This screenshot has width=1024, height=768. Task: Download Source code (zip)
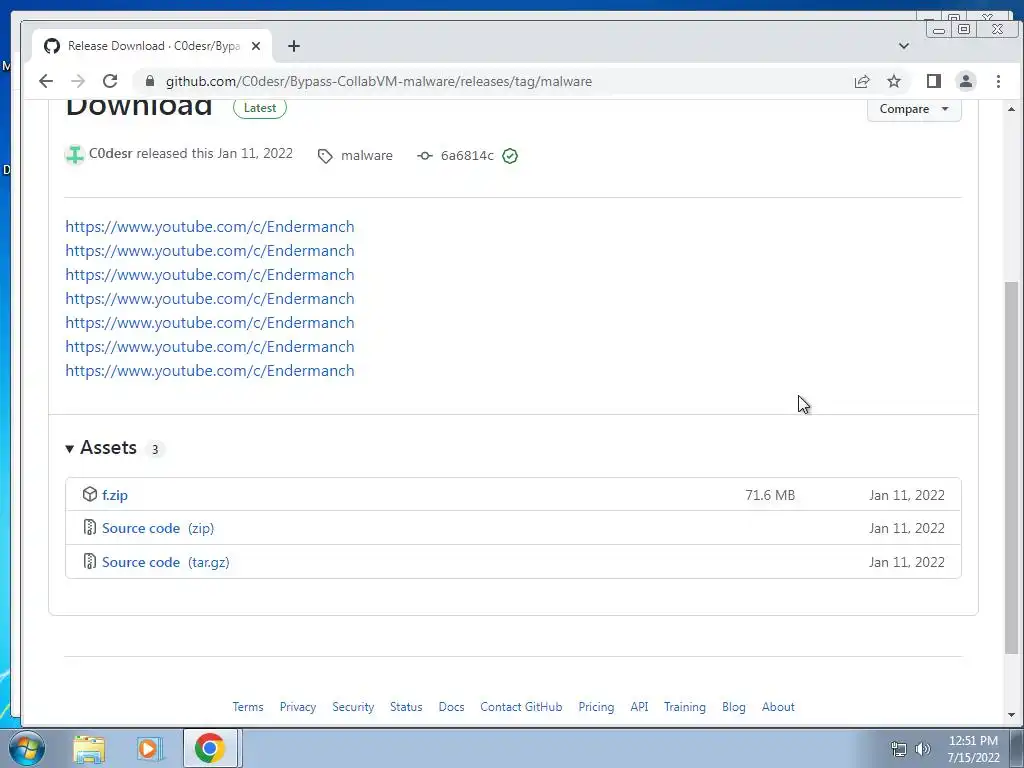click(157, 528)
